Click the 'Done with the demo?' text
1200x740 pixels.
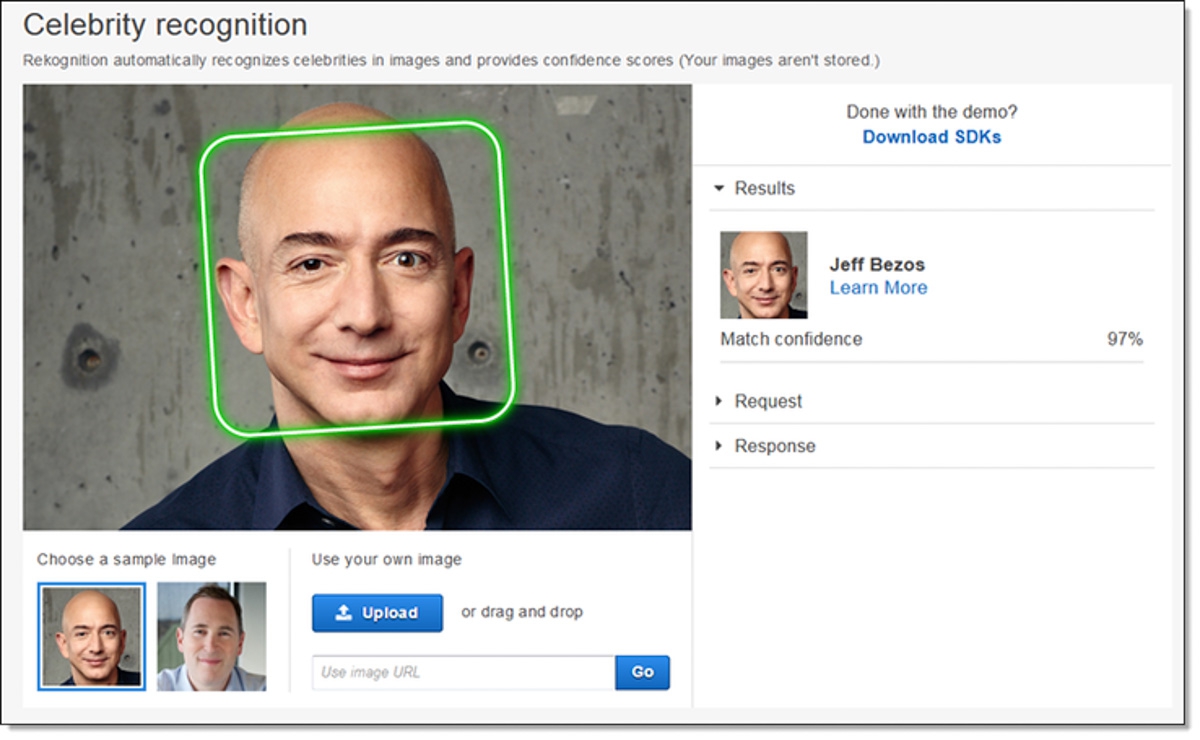point(931,112)
